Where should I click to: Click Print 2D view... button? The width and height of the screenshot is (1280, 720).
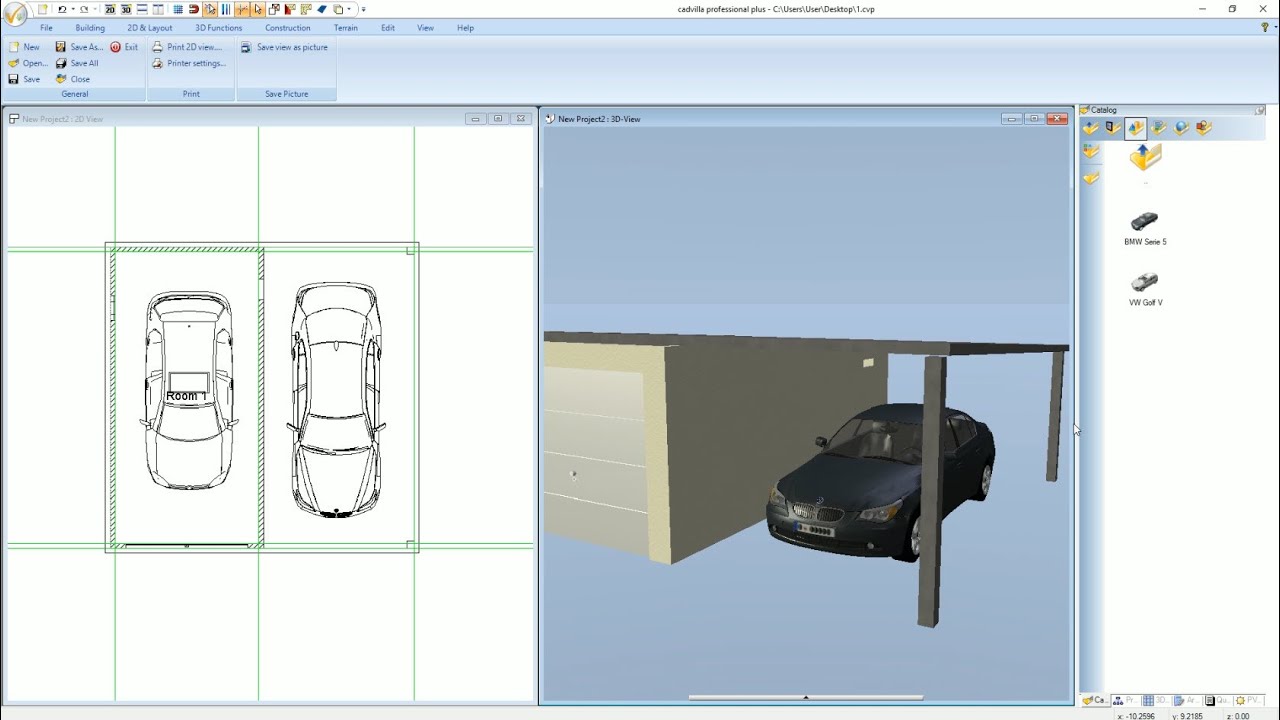(x=187, y=47)
